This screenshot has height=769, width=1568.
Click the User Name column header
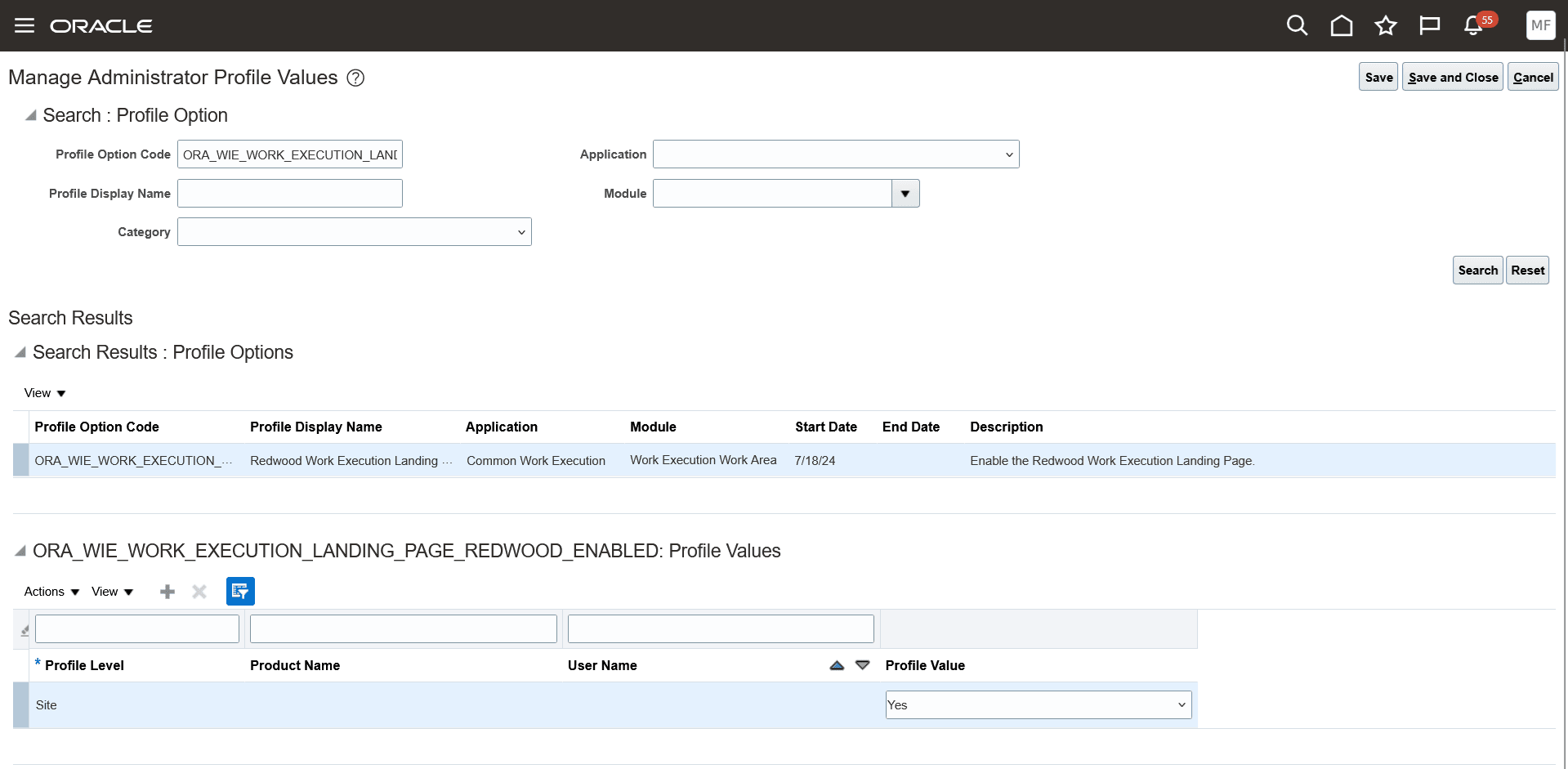point(602,665)
